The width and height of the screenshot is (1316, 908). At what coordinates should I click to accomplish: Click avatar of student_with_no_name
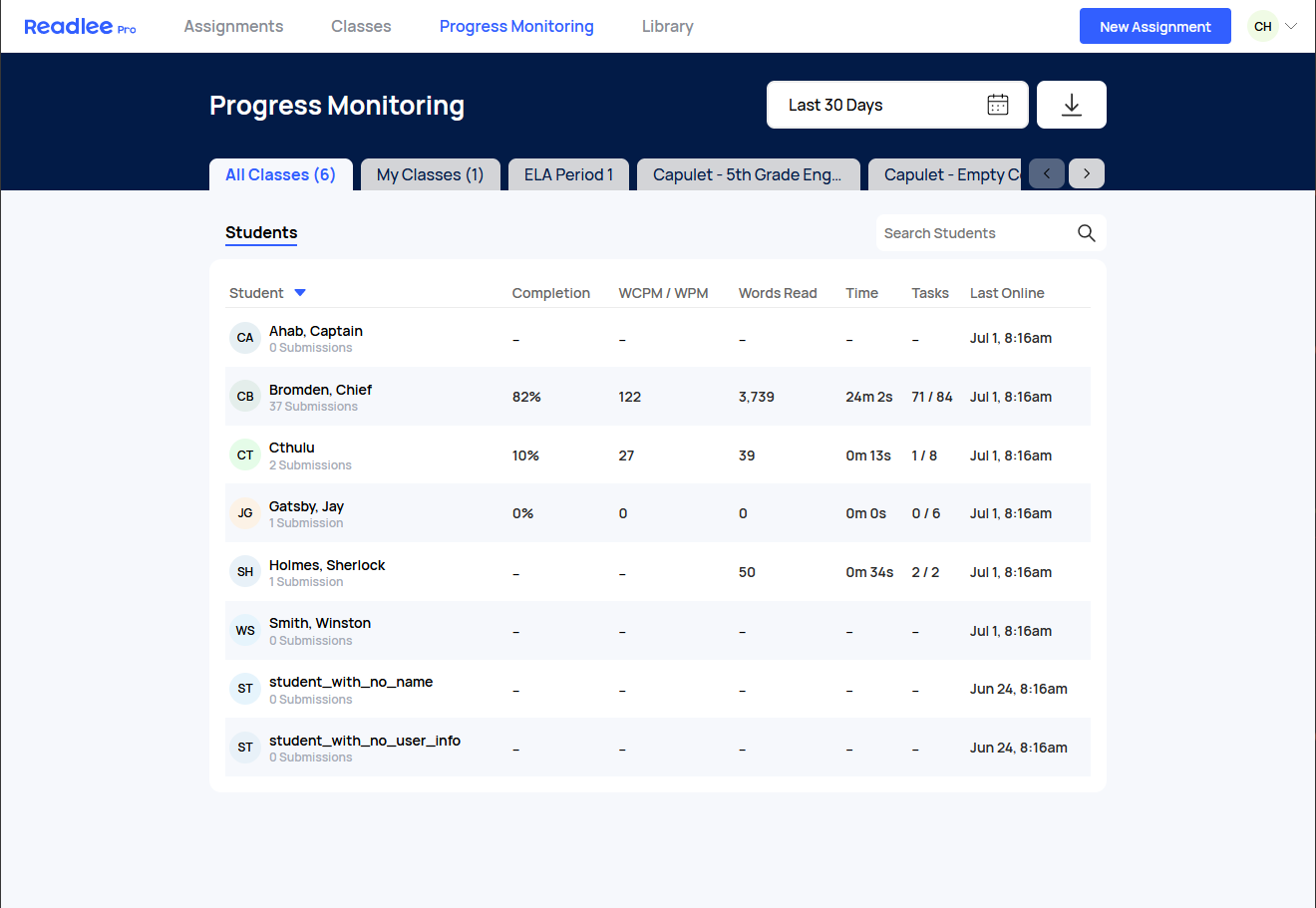(x=245, y=689)
